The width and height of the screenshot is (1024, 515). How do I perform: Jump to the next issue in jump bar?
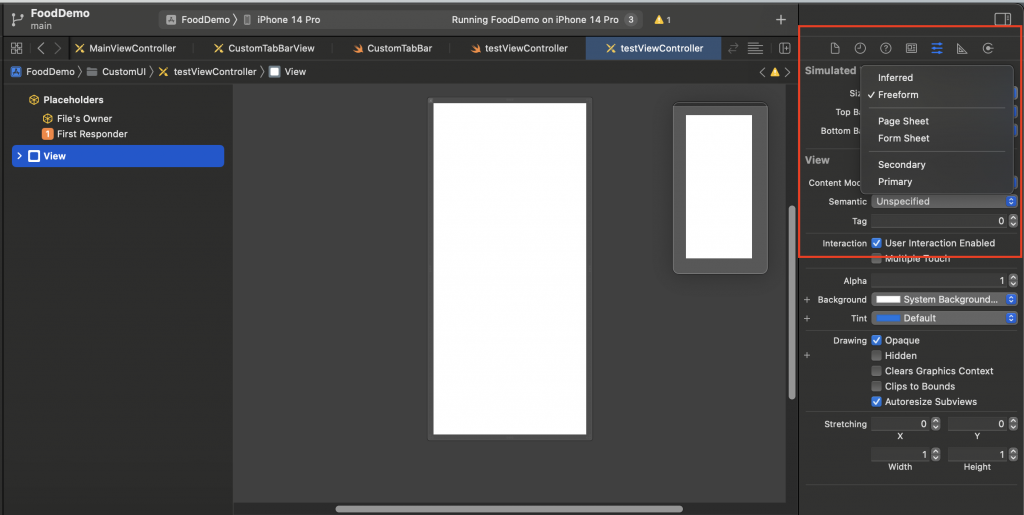tap(788, 72)
